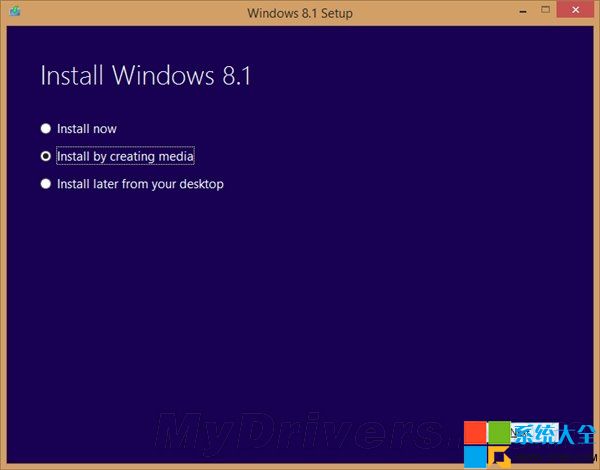Minimize the Windows 8.1 Setup window

(523, 11)
